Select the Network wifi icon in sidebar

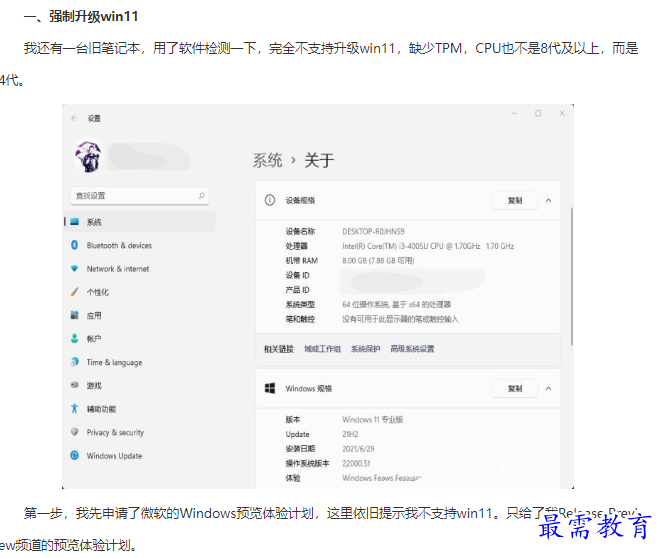pyautogui.click(x=75, y=268)
